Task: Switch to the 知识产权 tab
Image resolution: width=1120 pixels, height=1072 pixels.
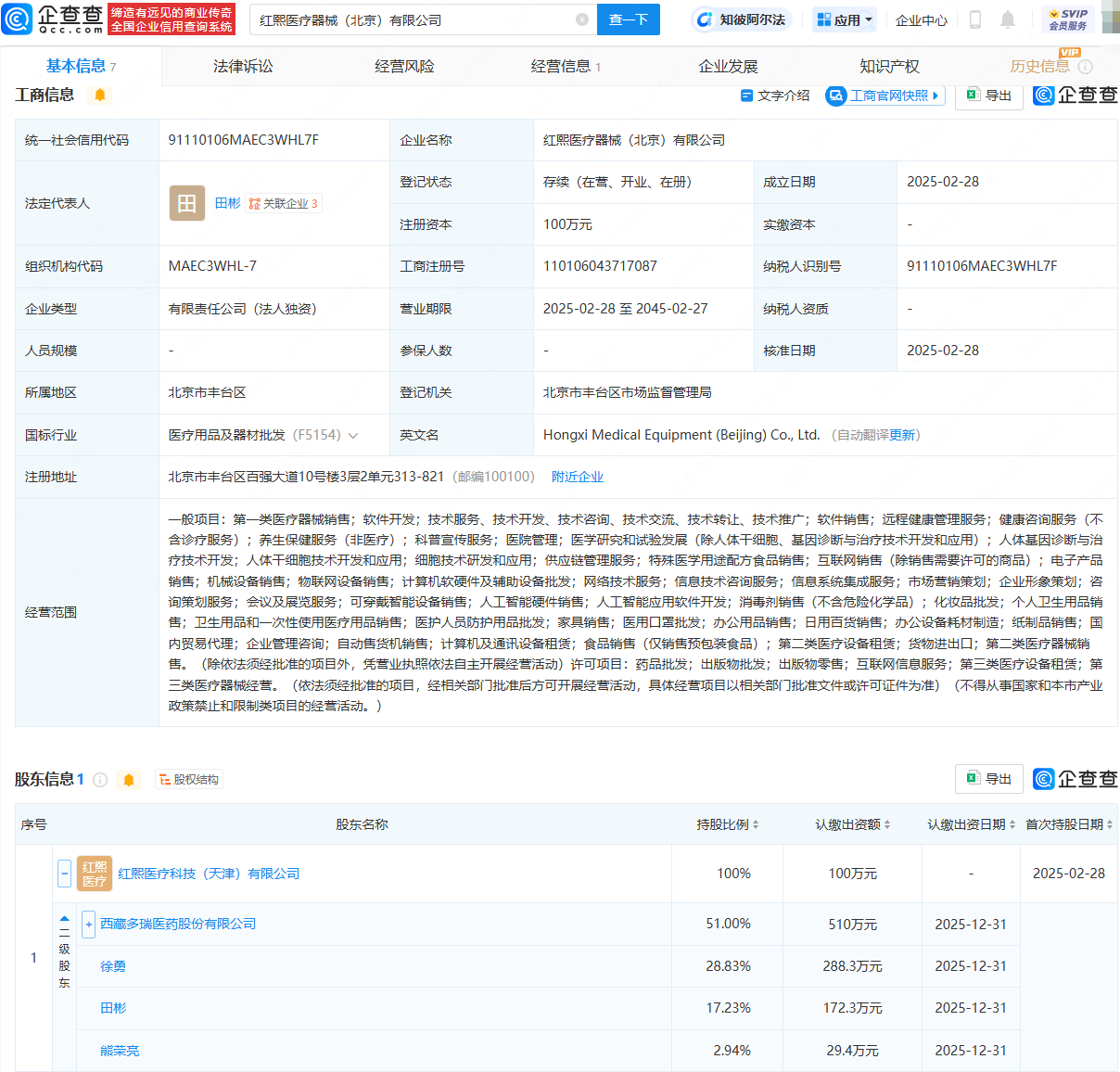Action: 889,66
